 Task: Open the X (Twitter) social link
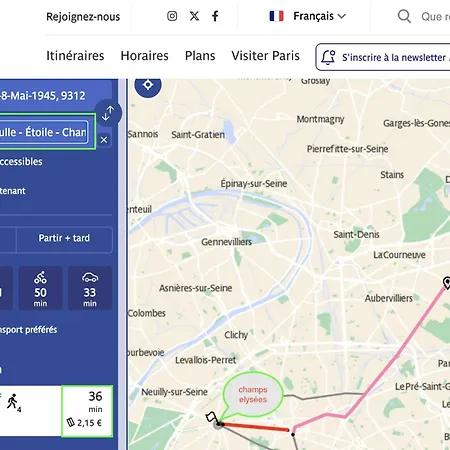pyautogui.click(x=194, y=16)
